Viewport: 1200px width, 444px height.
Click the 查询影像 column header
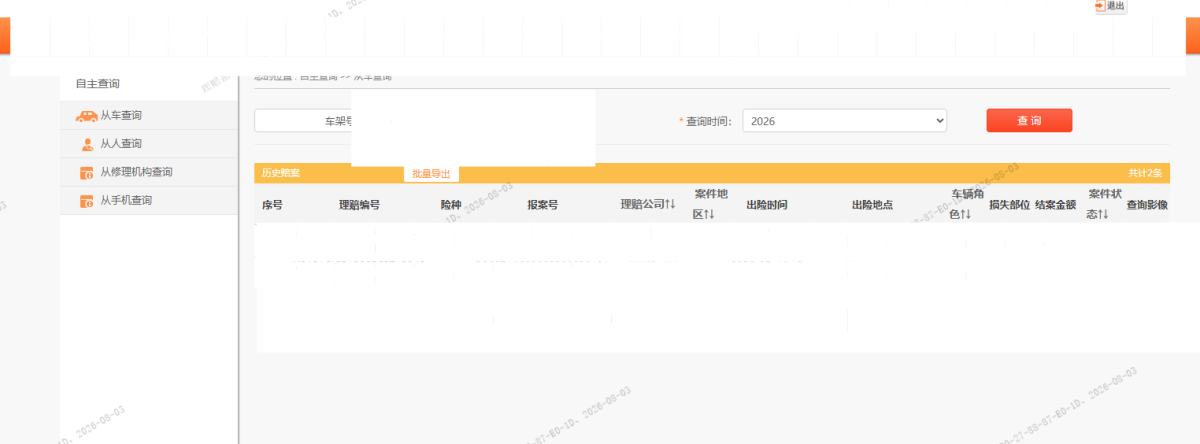[1146, 205]
